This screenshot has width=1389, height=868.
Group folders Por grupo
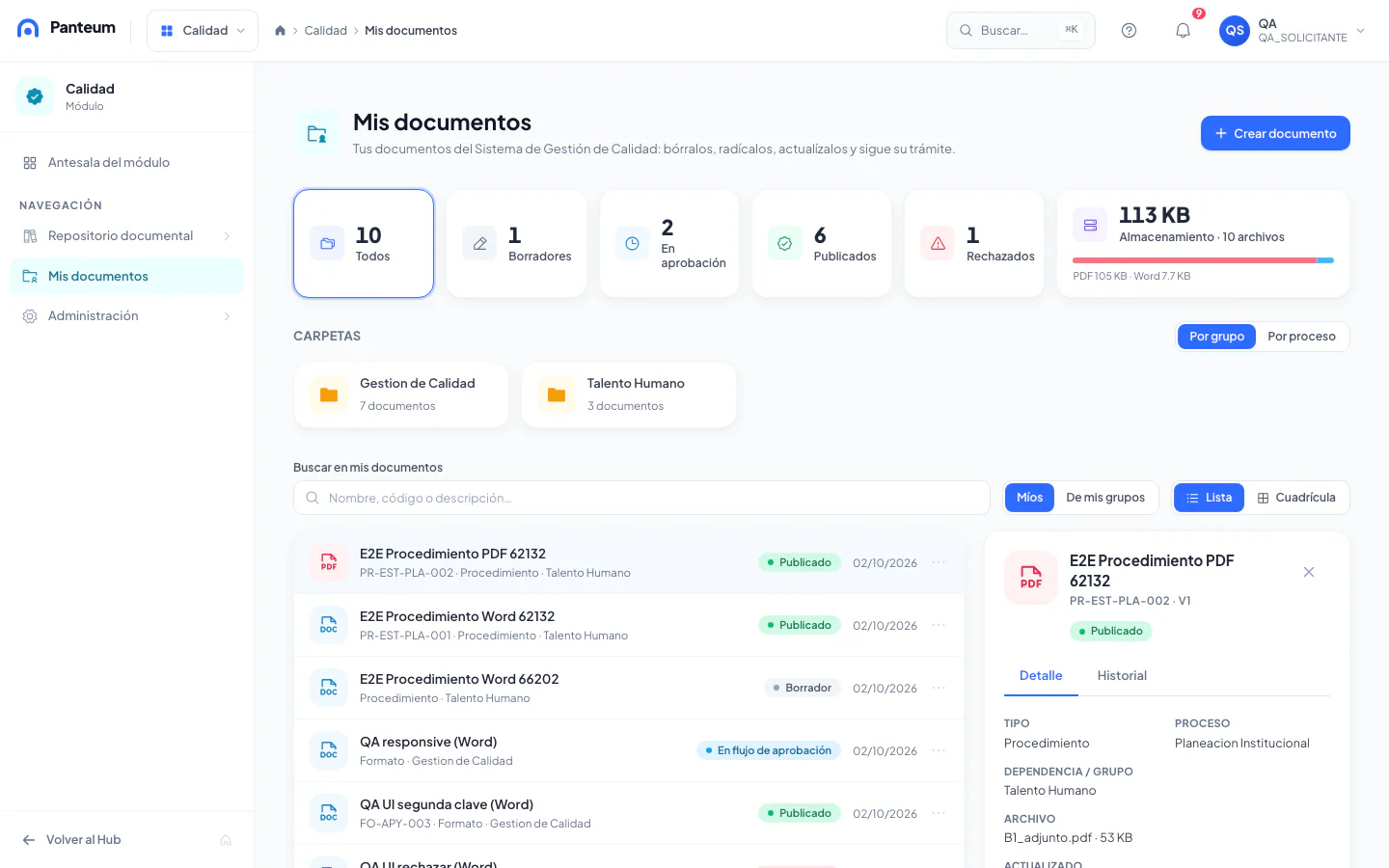1216,337
